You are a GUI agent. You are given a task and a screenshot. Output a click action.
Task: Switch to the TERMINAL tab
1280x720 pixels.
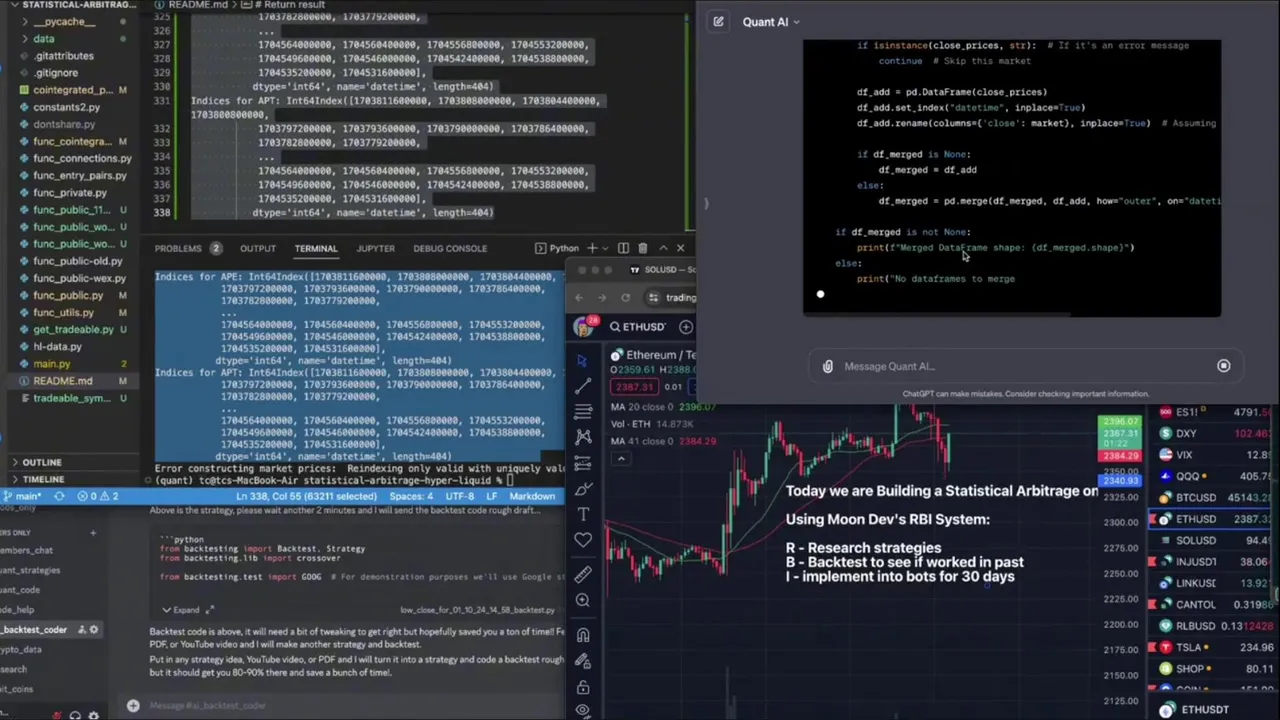click(x=315, y=248)
